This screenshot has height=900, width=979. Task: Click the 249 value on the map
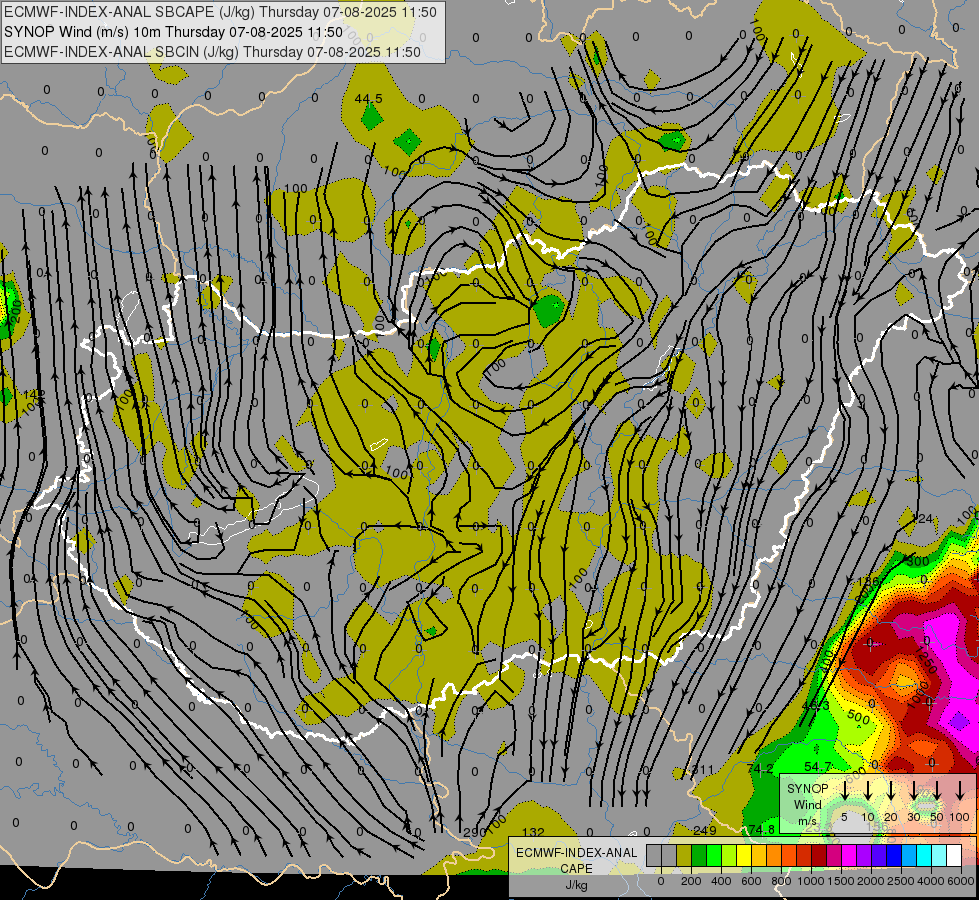click(705, 831)
